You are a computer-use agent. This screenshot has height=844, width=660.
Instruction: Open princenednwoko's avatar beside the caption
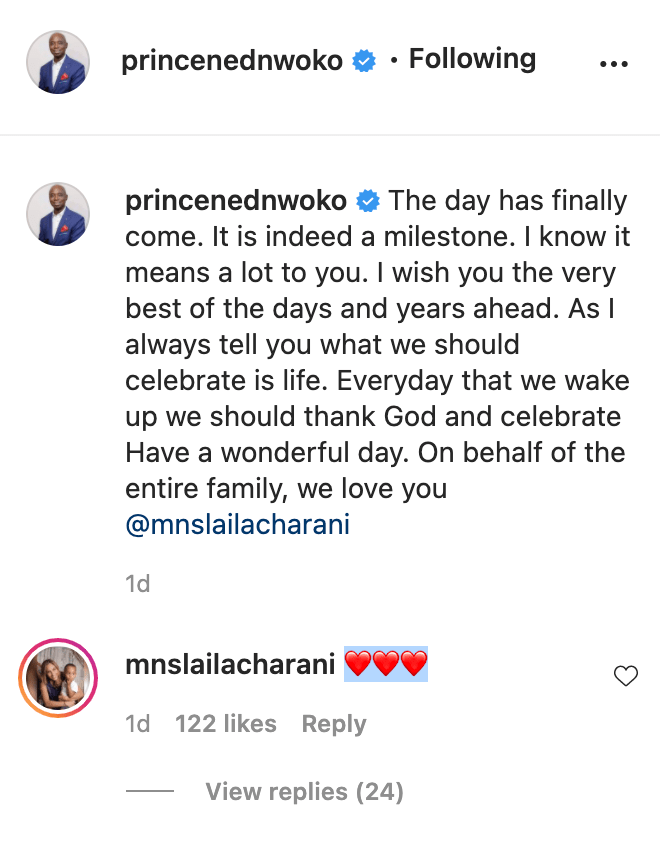(57, 215)
